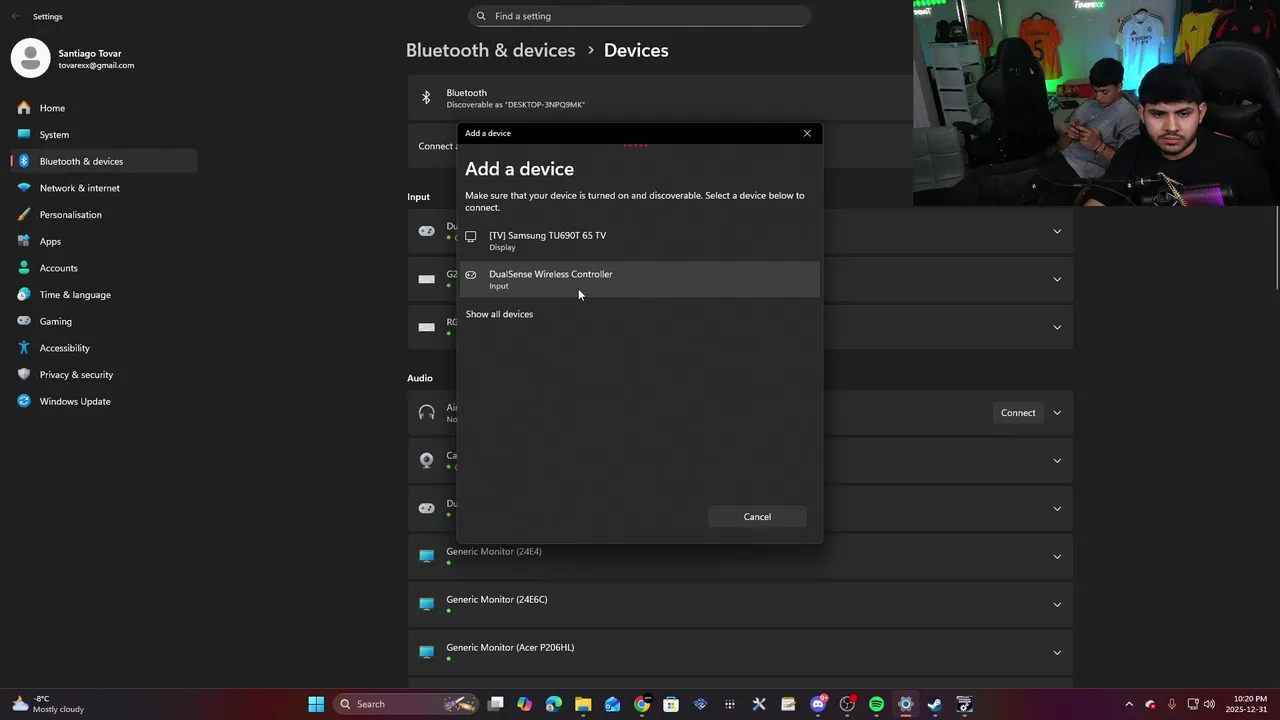Screen dimensions: 1280x720
Task: Click the Santiago Tovar profile avatar
Action: 30,58
